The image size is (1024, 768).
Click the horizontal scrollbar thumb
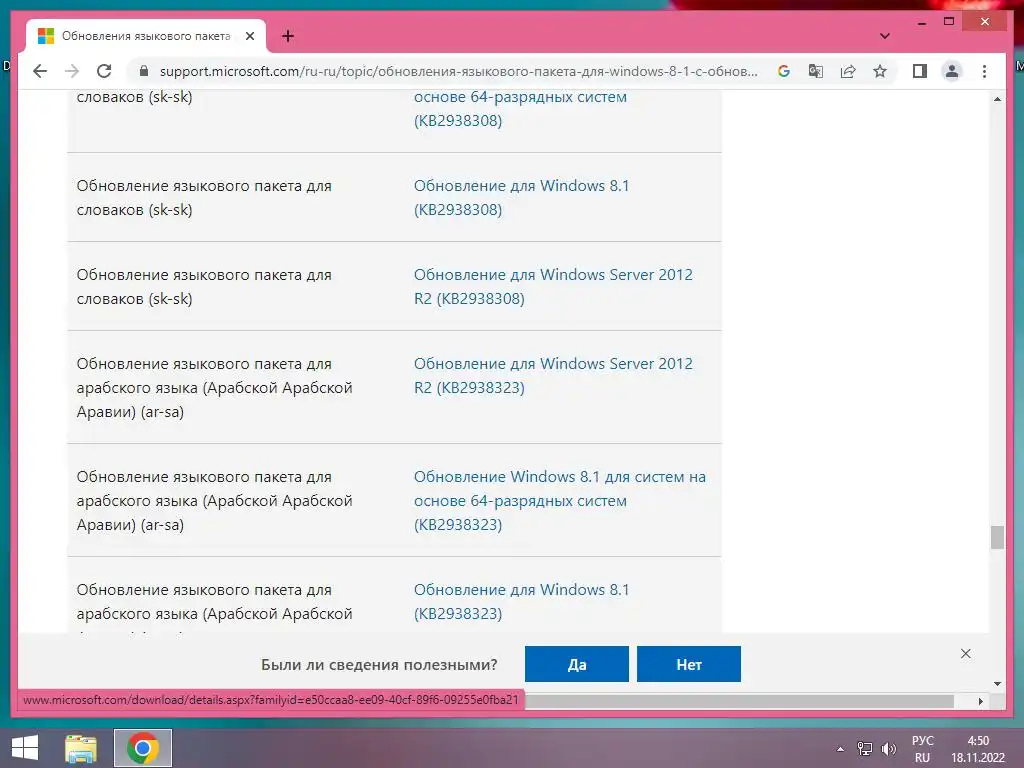point(739,701)
